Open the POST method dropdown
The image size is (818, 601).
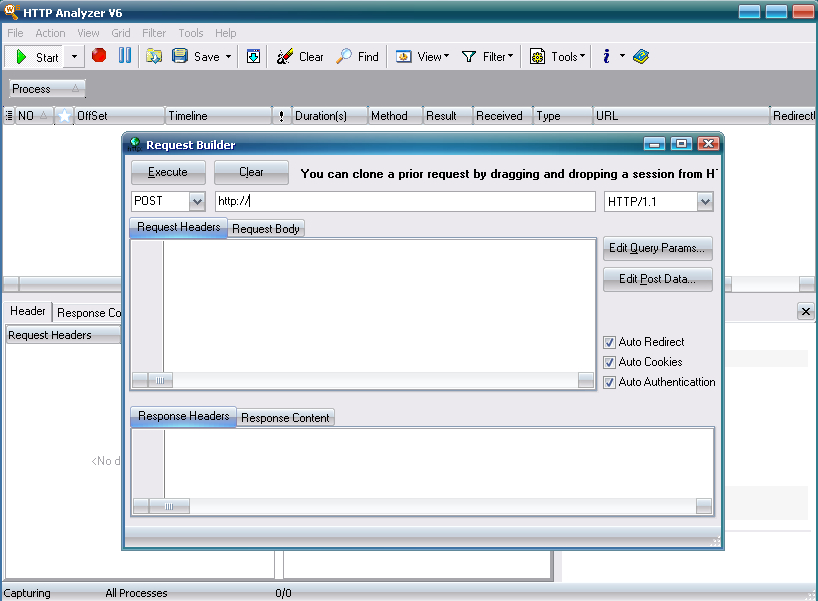click(197, 201)
